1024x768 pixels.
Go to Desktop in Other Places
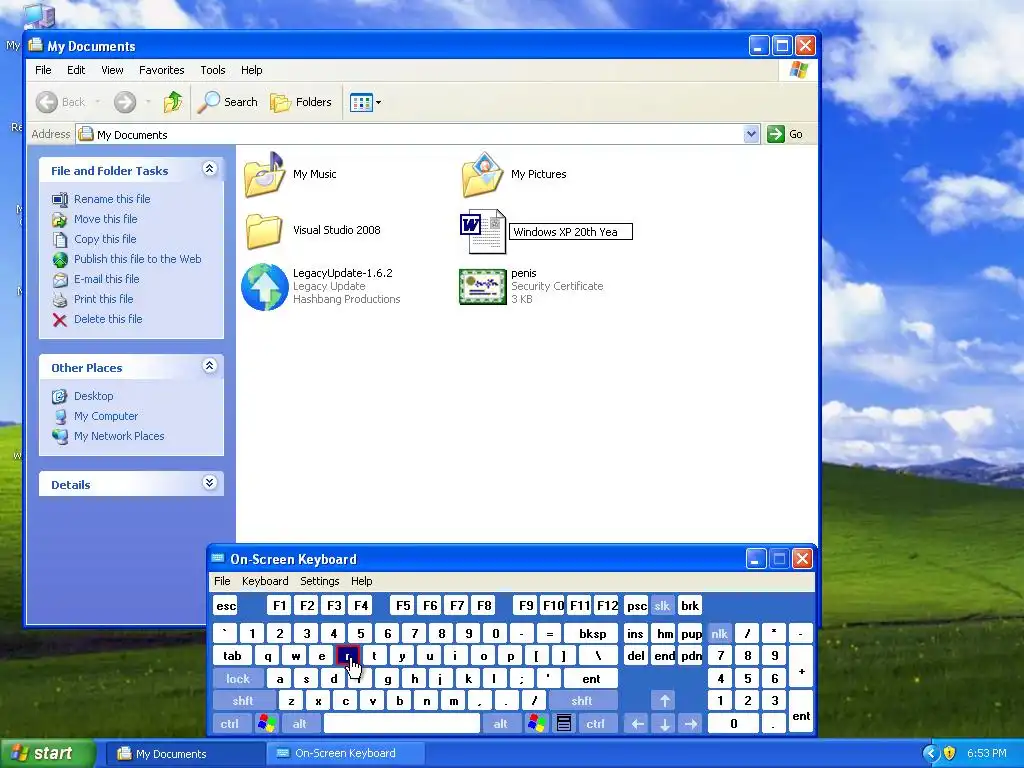(93, 396)
